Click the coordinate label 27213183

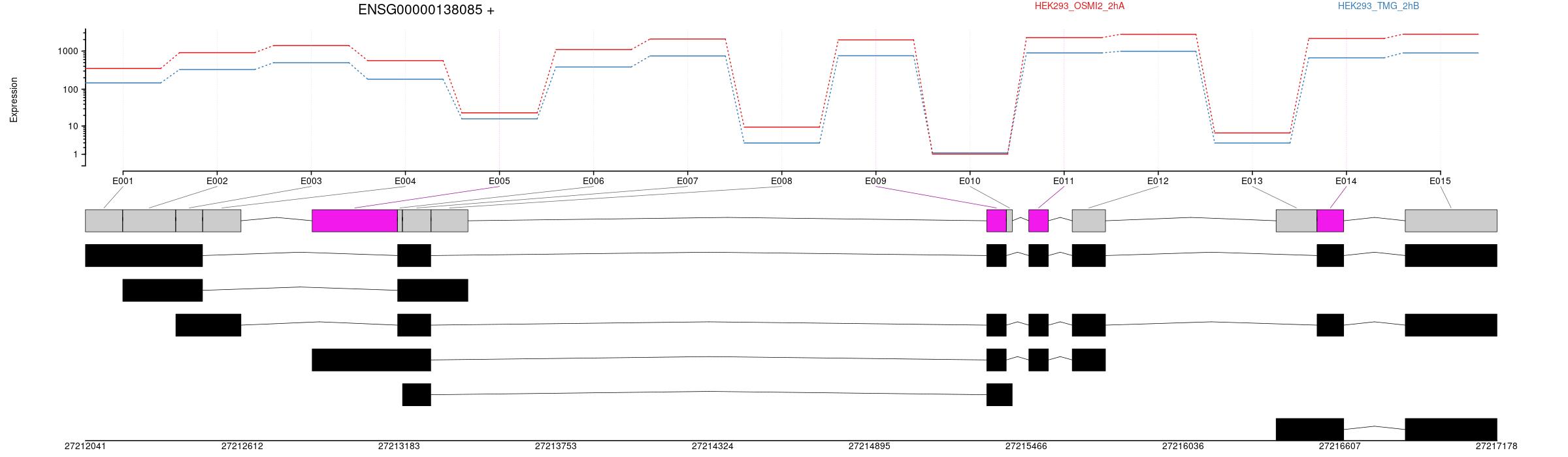click(x=399, y=447)
